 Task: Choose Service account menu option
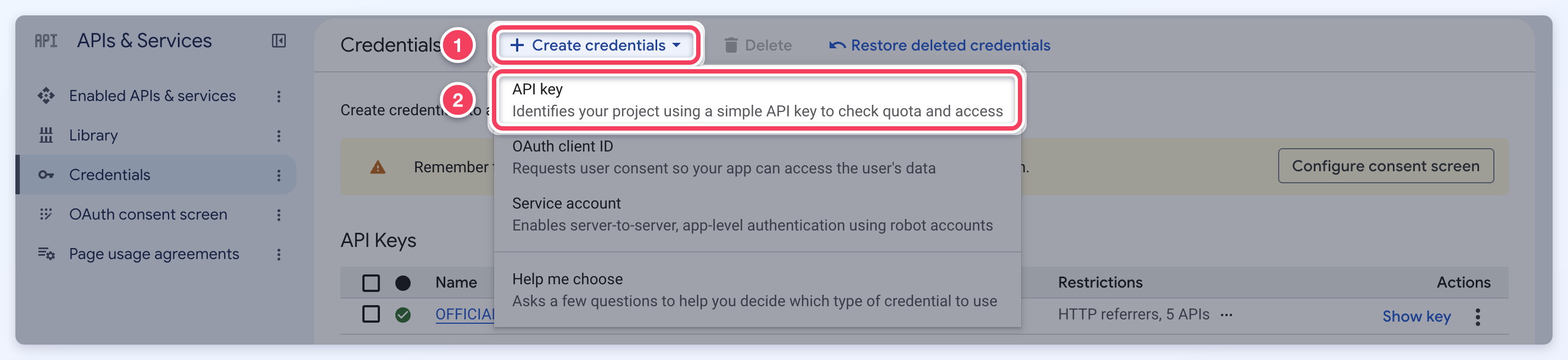point(757,214)
